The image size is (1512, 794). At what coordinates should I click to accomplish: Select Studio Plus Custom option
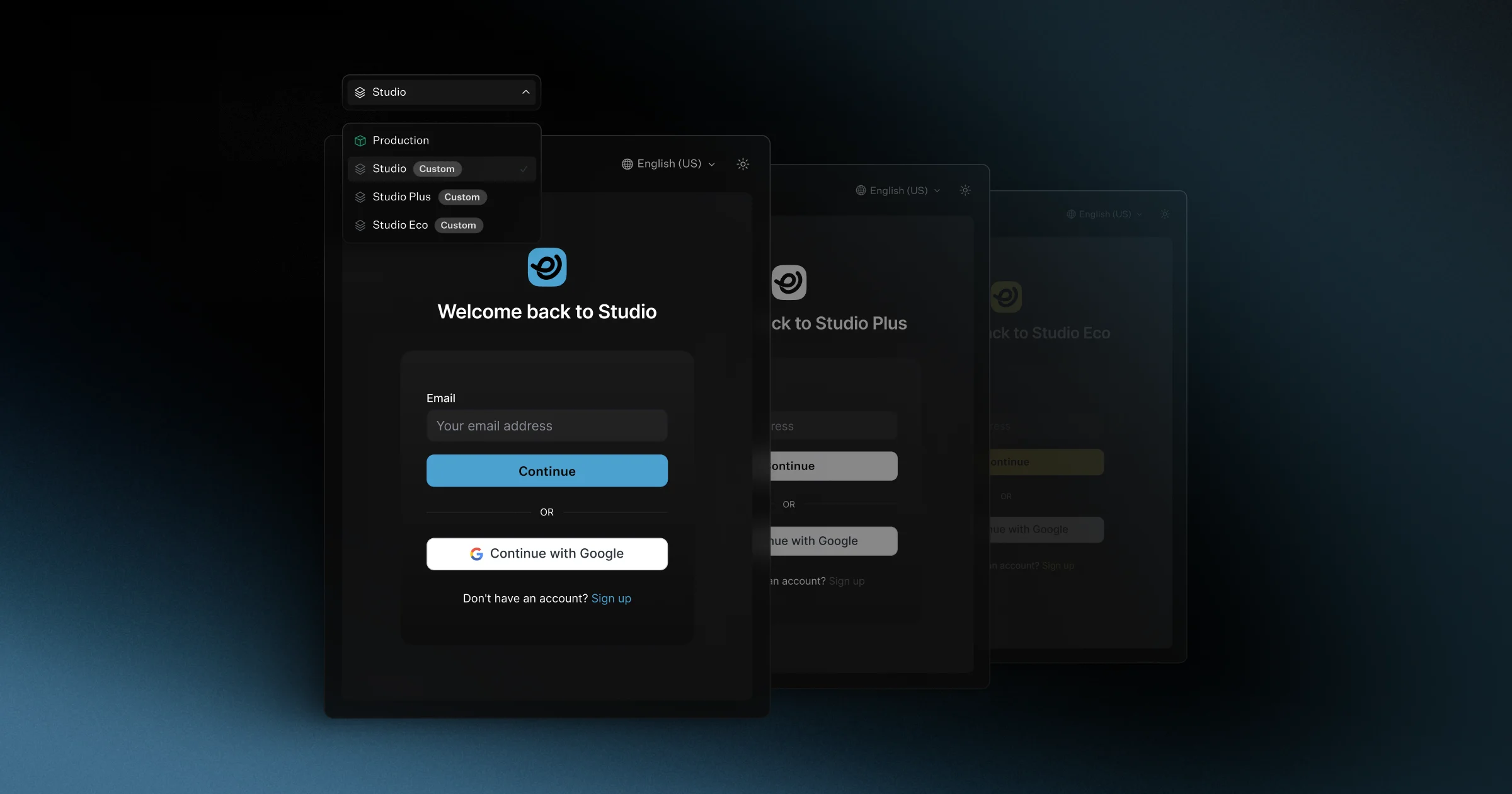(x=441, y=197)
